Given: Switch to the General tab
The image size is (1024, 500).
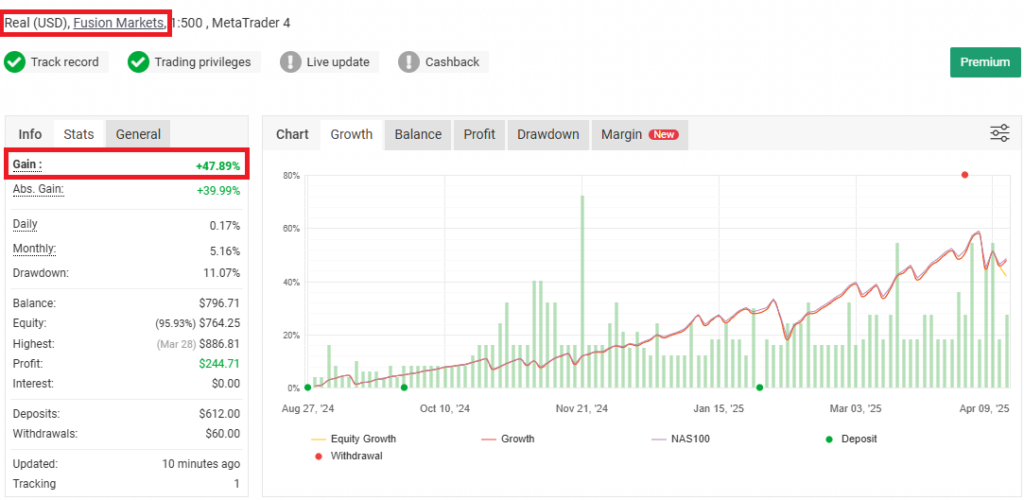Looking at the screenshot, I should (138, 134).
